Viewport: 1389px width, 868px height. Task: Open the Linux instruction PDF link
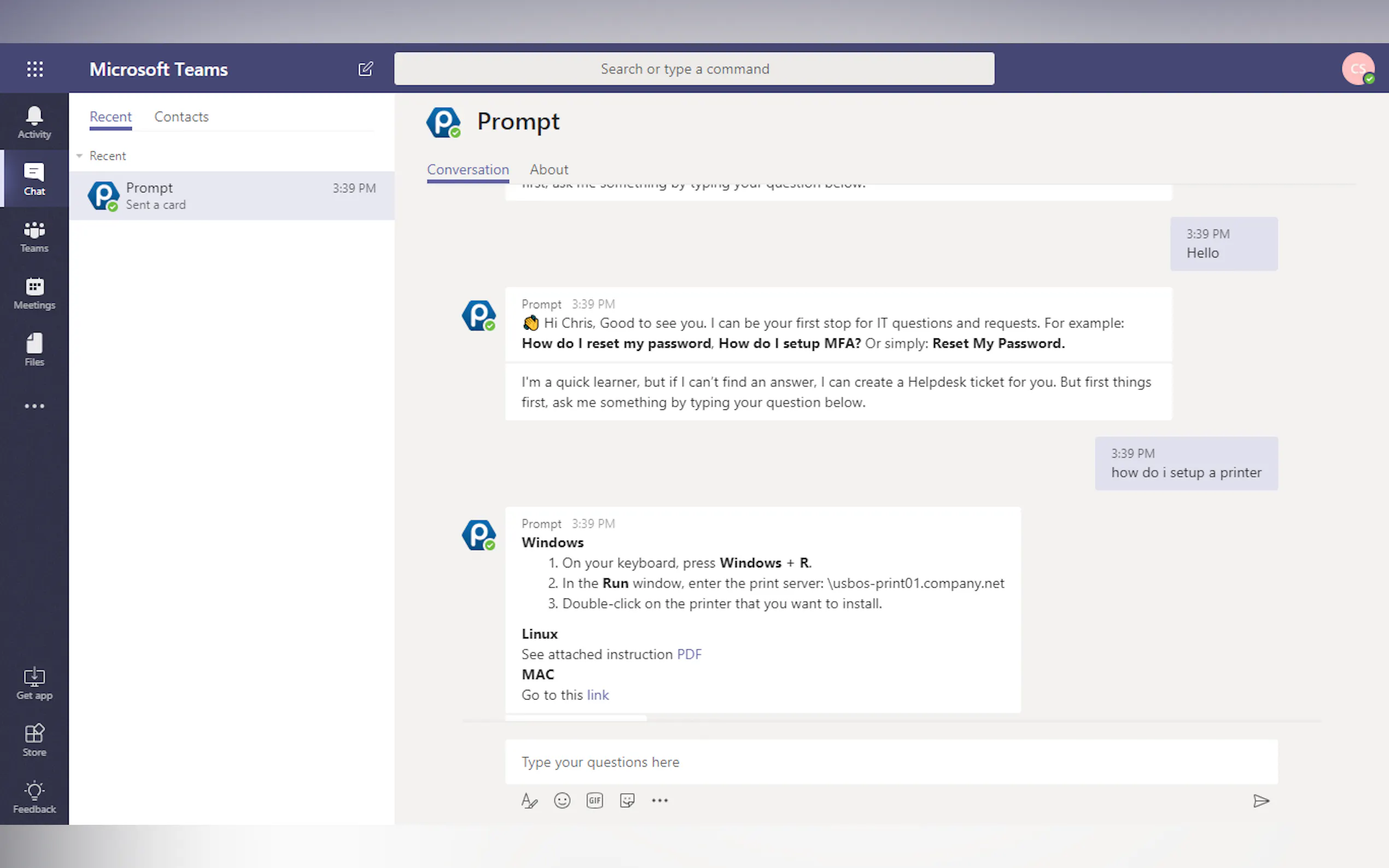click(688, 654)
